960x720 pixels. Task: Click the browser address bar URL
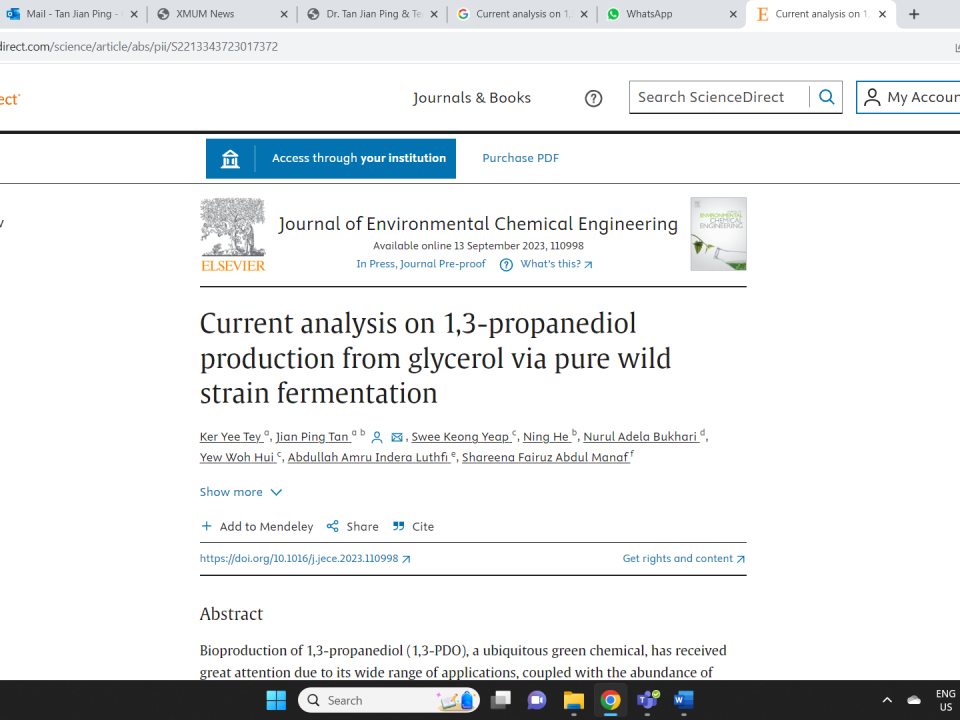pos(139,47)
